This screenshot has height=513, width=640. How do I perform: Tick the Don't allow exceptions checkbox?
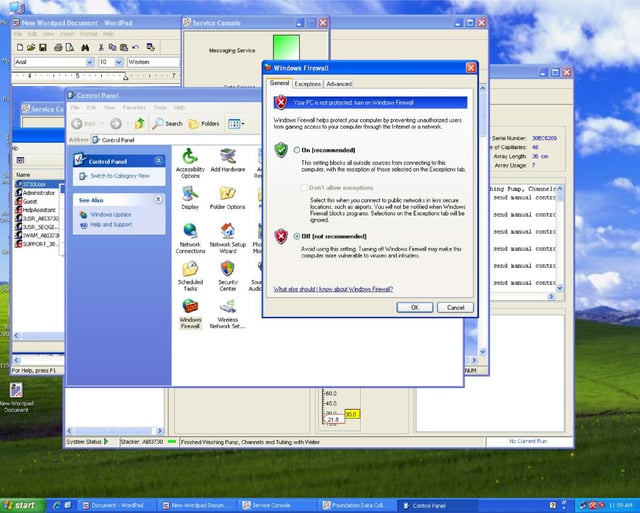point(304,188)
